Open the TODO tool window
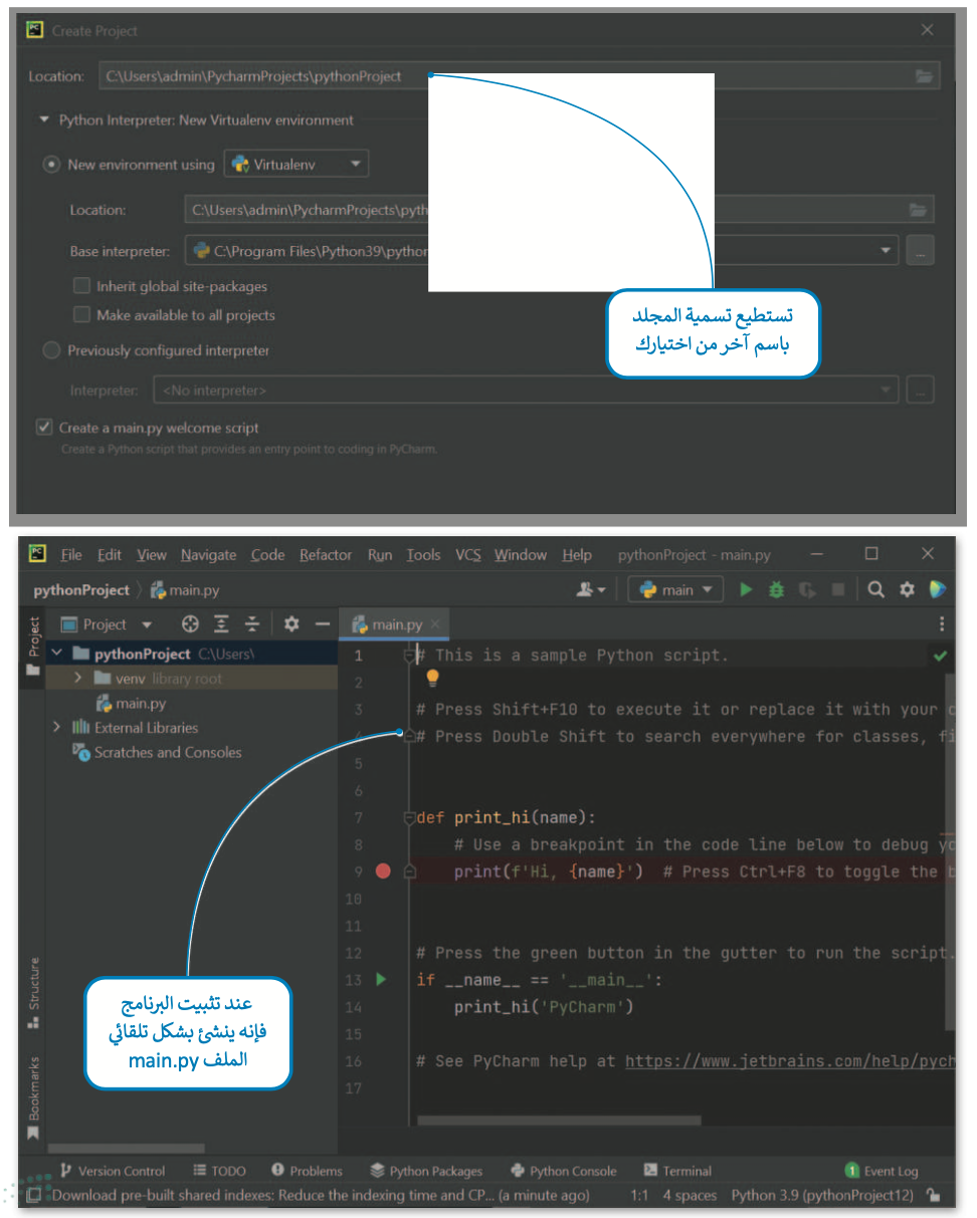 tap(219, 1170)
